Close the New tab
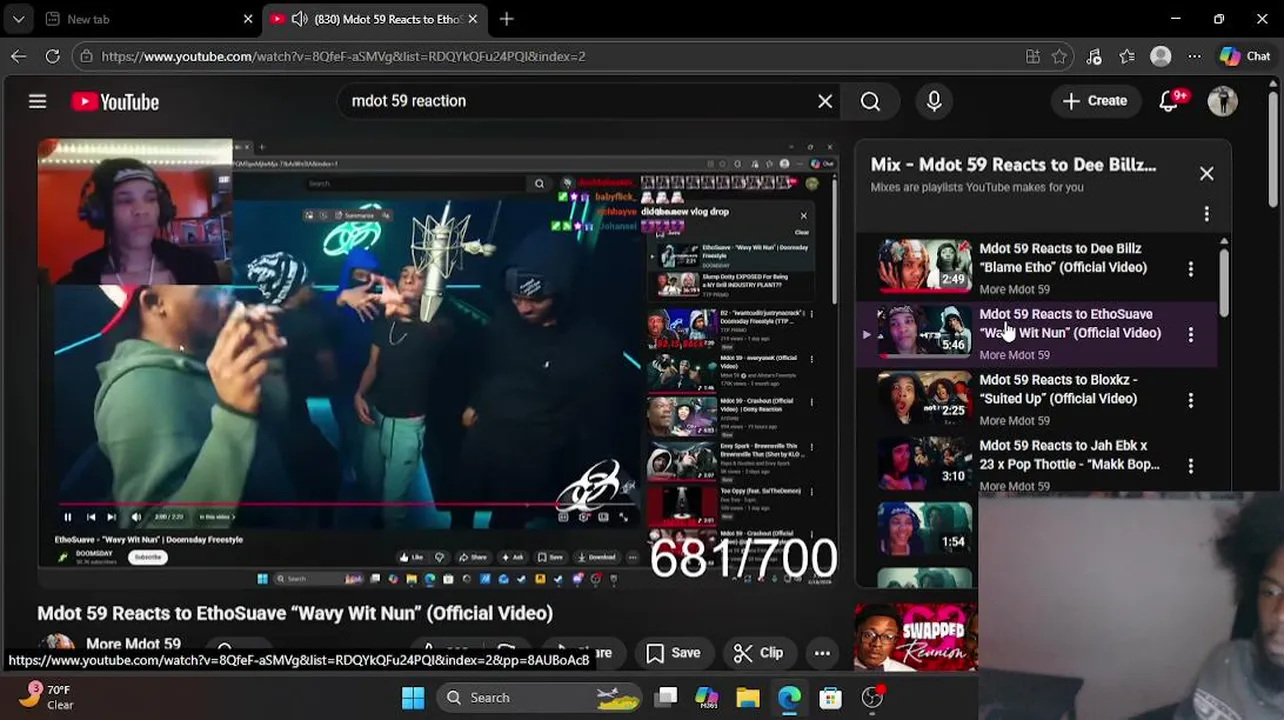 coord(248,19)
